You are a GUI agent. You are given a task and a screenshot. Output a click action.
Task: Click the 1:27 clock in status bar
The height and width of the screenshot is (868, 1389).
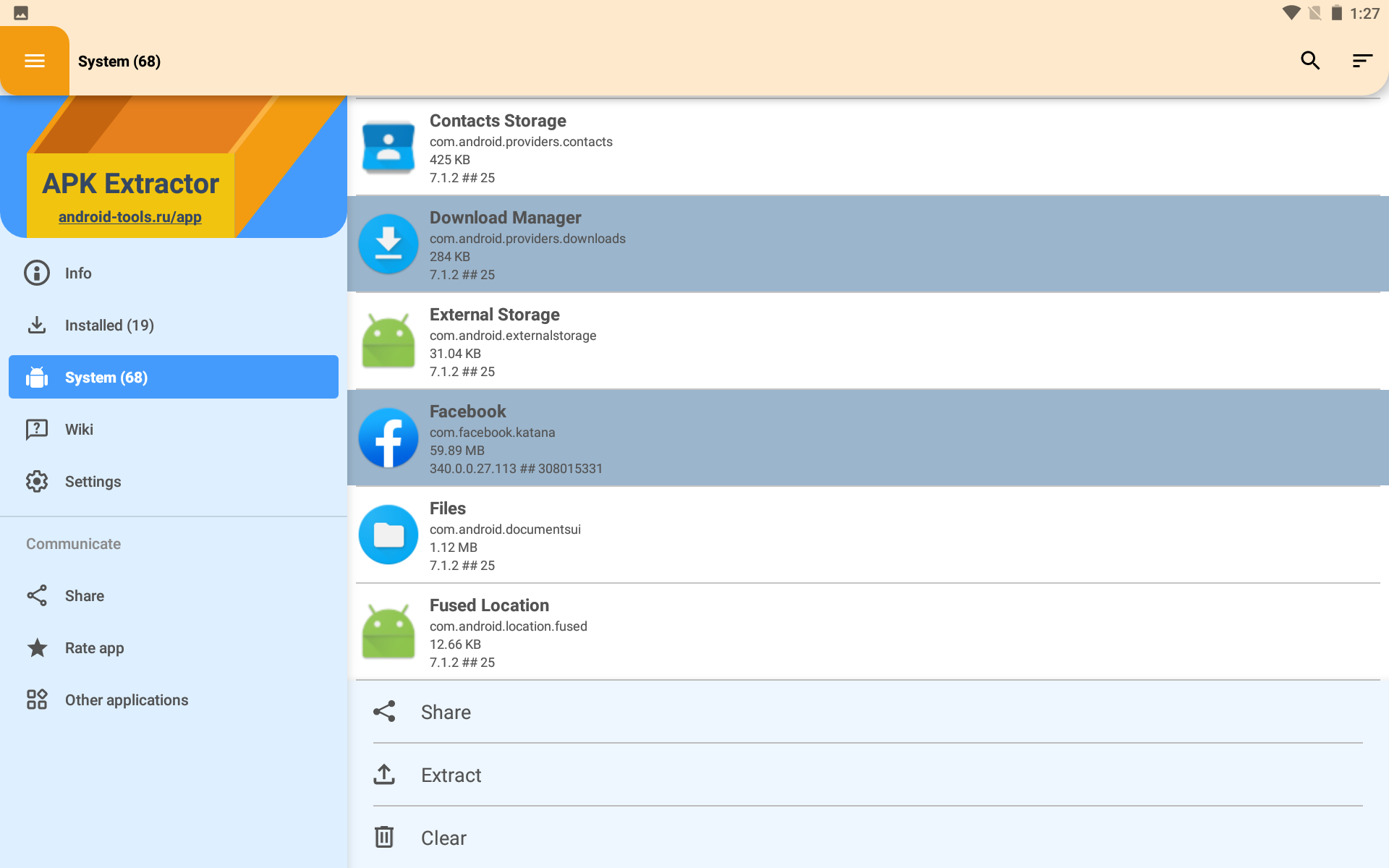point(1365,13)
